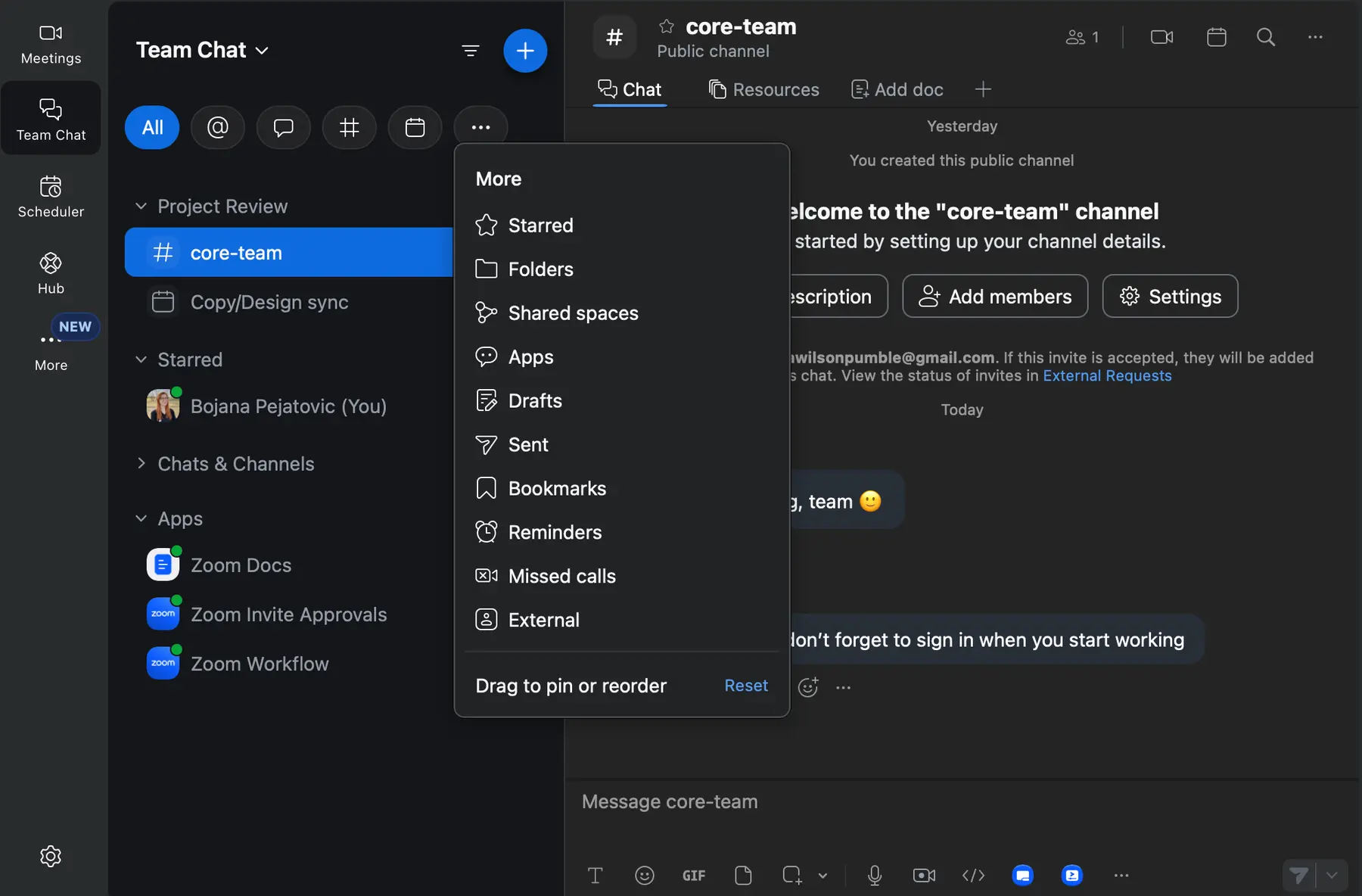
Task: Click the send message arrow
Action: coord(1299,876)
